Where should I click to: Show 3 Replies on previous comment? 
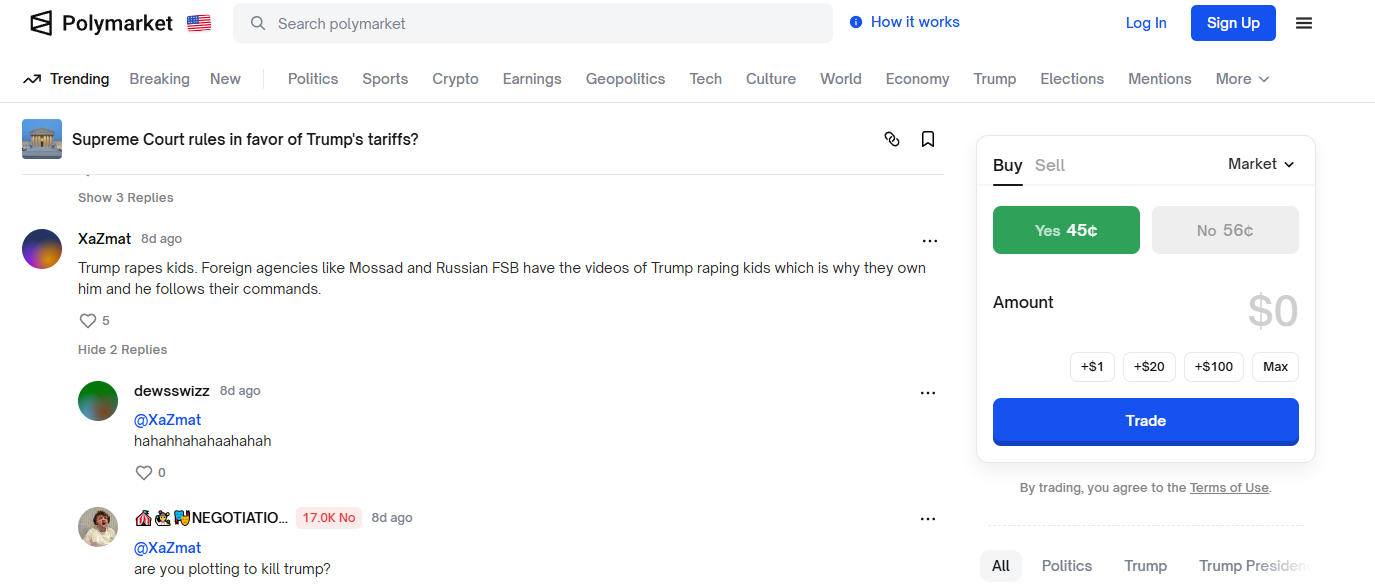coord(126,198)
